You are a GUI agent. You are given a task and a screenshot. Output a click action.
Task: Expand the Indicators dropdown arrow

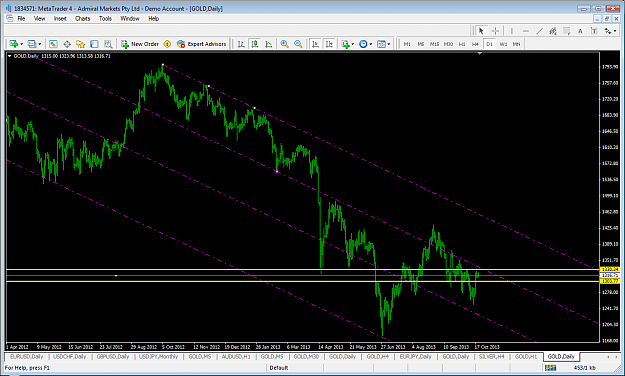coord(353,44)
